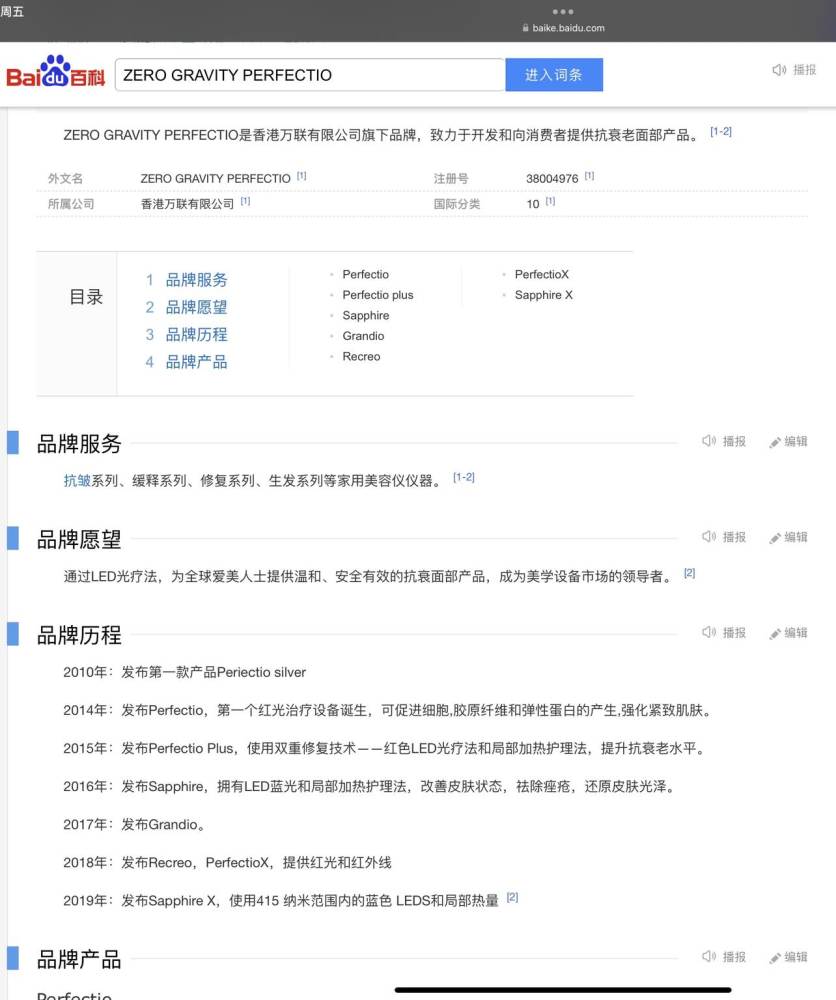Select PerfectioX in the contents list
Viewport: 836px width, 1000px height.
(x=541, y=274)
